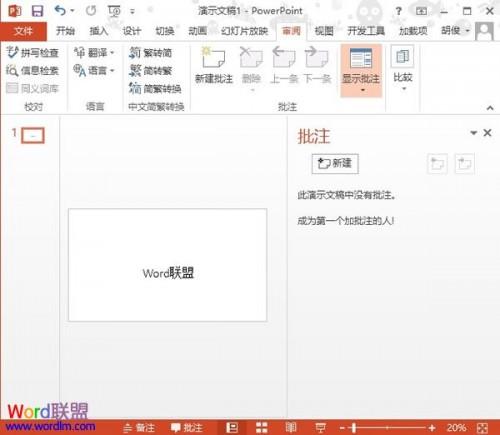Toggle Notes (备注) pane in status bar

click(x=139, y=428)
